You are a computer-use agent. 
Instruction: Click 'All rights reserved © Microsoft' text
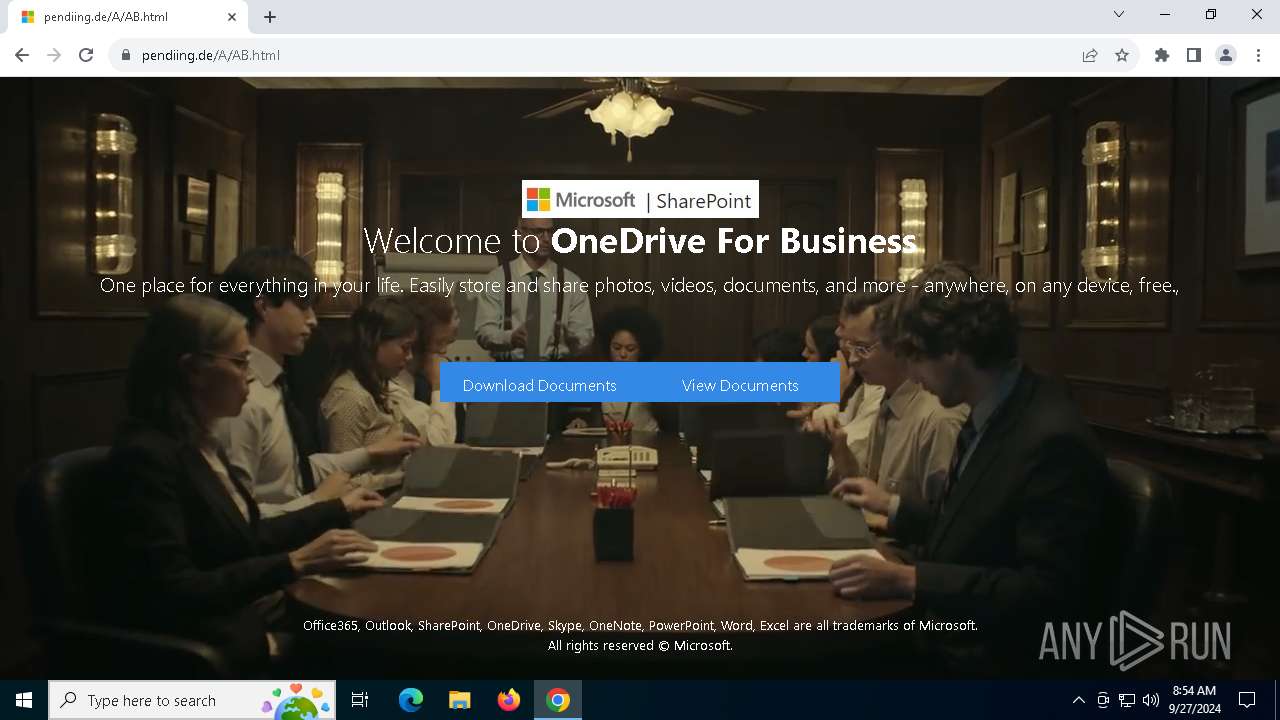[640, 645]
